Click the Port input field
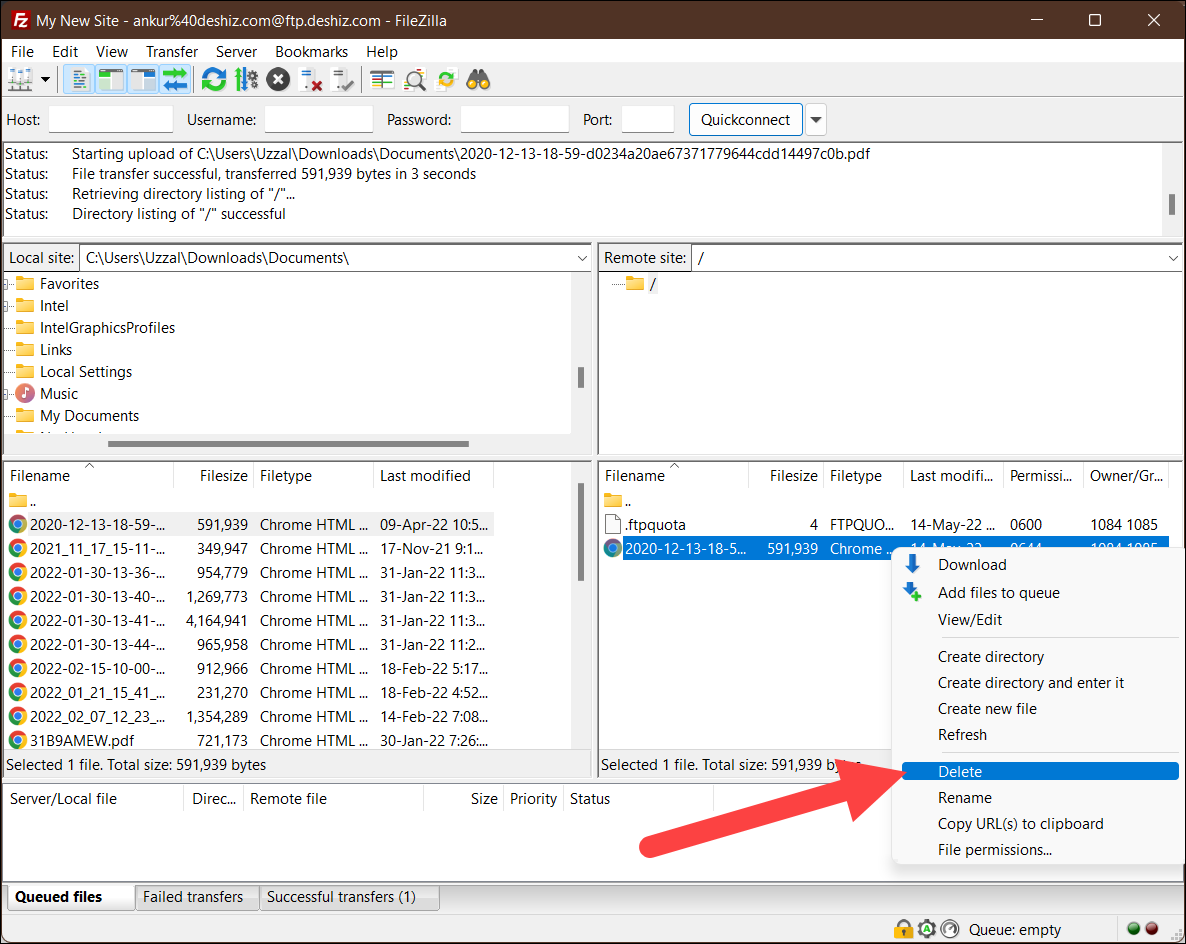 click(x=647, y=120)
